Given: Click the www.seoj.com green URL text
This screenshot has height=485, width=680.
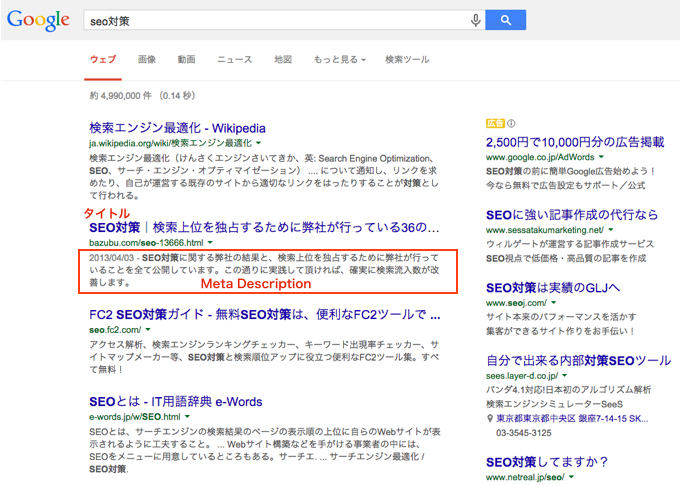Looking at the screenshot, I should coord(516,303).
